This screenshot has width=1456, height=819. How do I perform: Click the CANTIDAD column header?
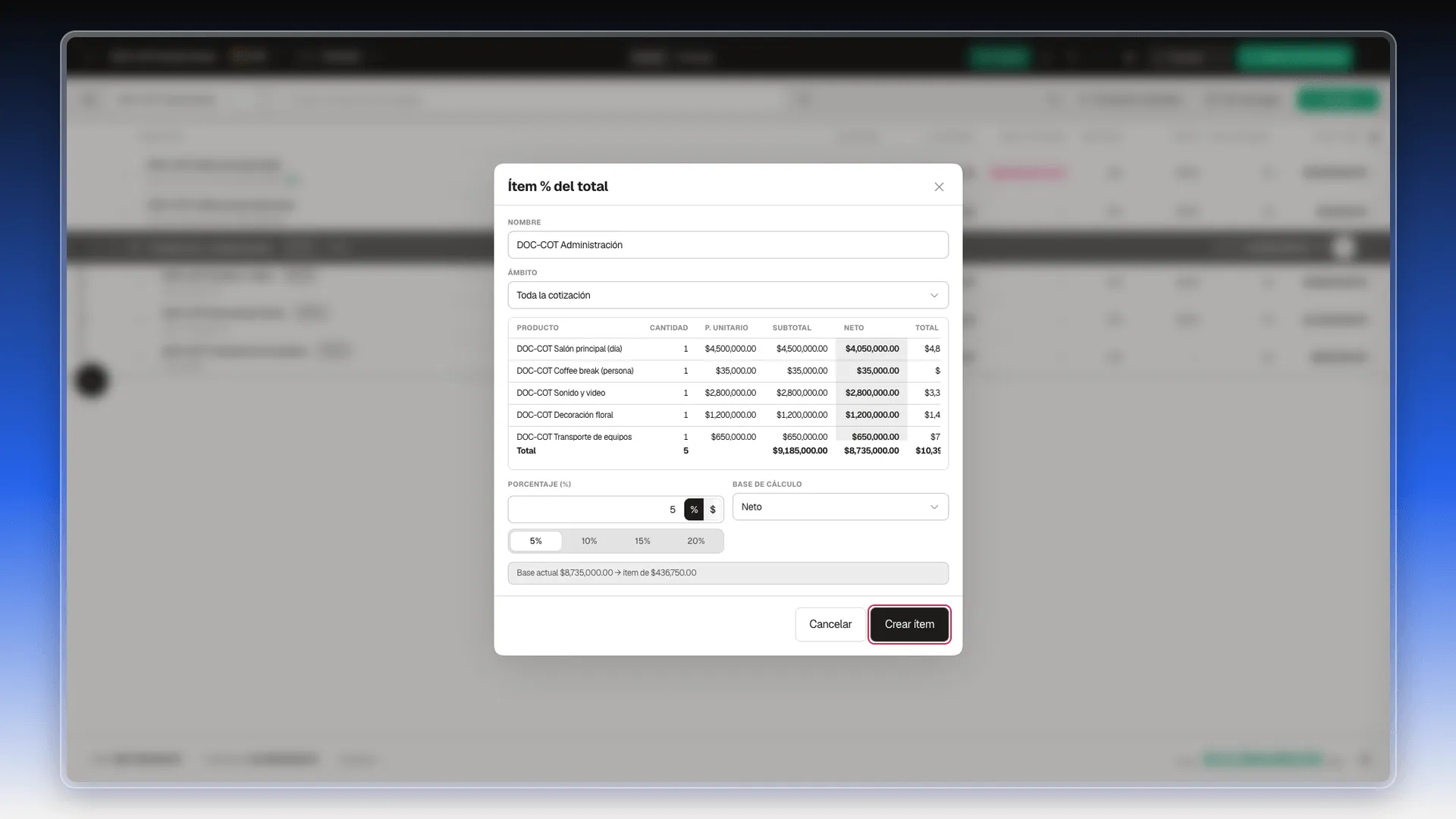point(669,328)
